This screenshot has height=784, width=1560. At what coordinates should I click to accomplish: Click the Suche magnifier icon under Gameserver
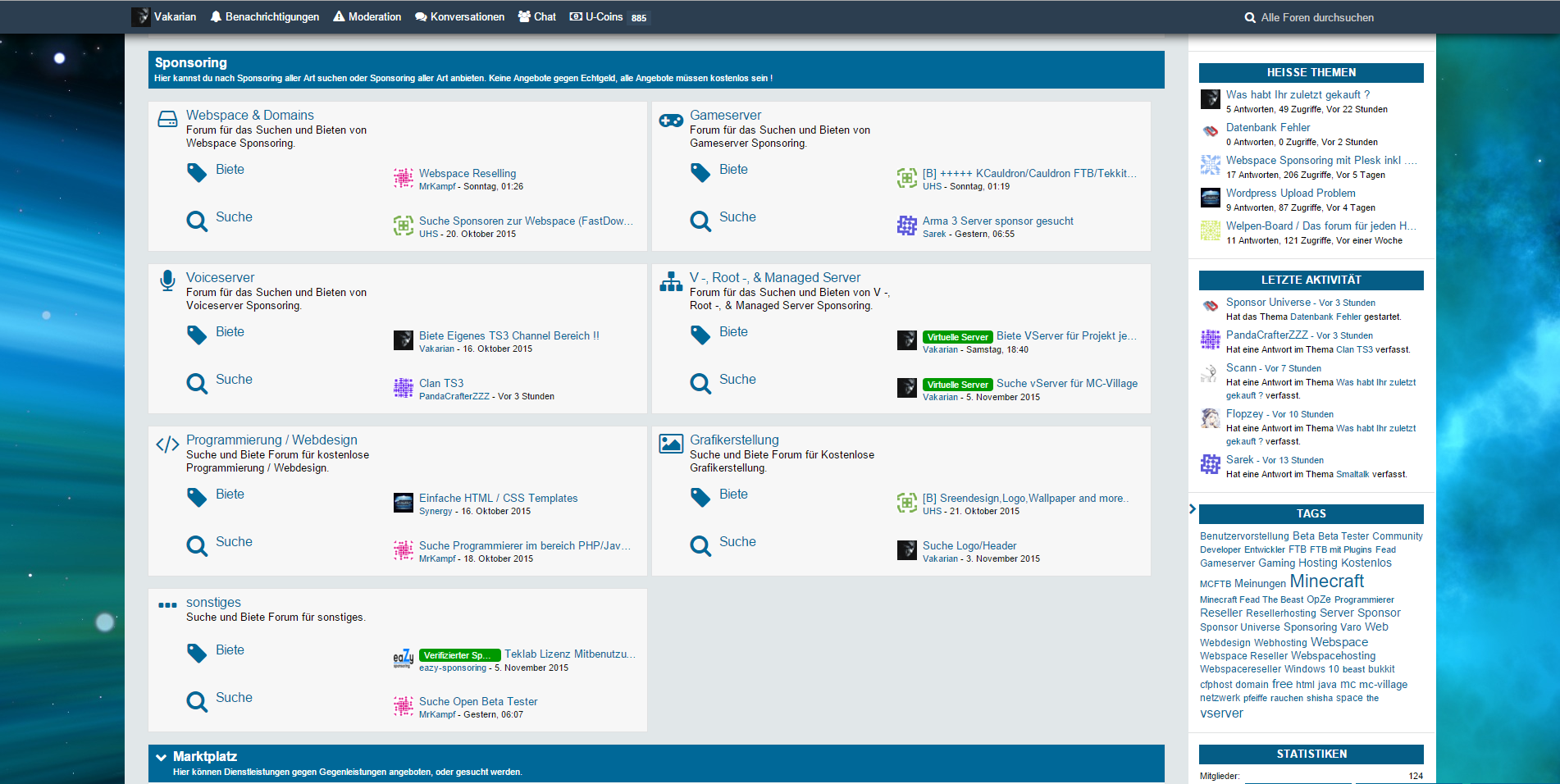pos(700,221)
